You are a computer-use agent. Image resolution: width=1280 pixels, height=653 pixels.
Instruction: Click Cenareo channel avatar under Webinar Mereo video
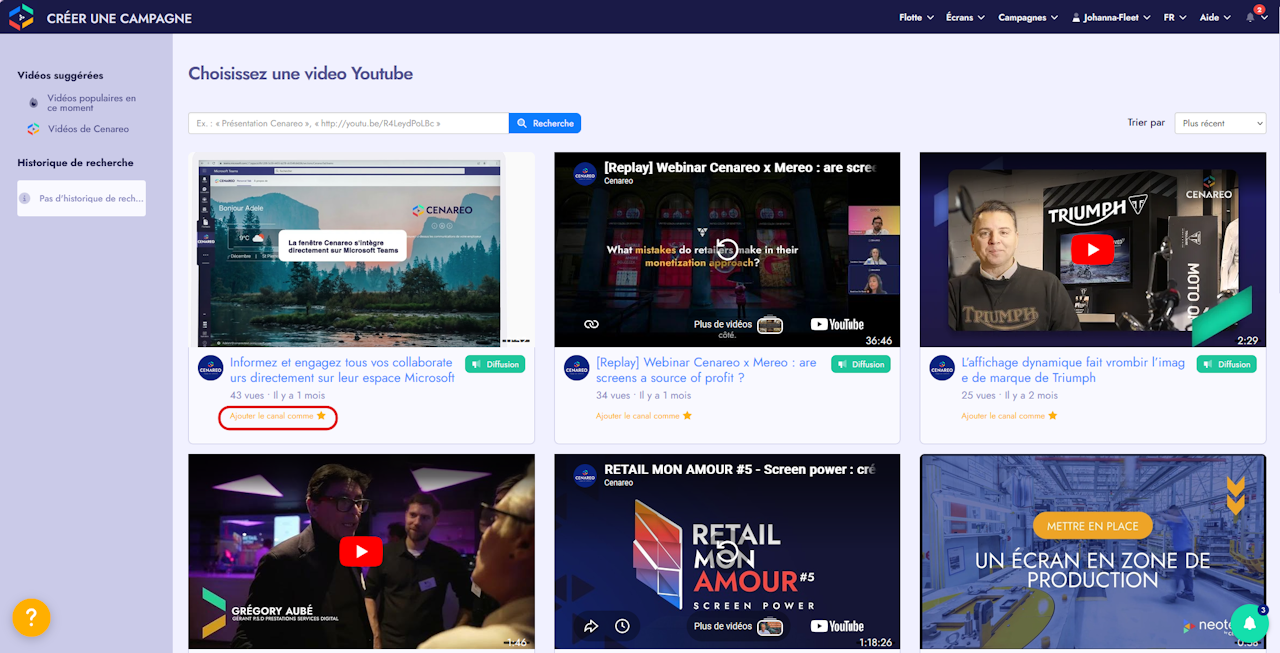click(576, 368)
